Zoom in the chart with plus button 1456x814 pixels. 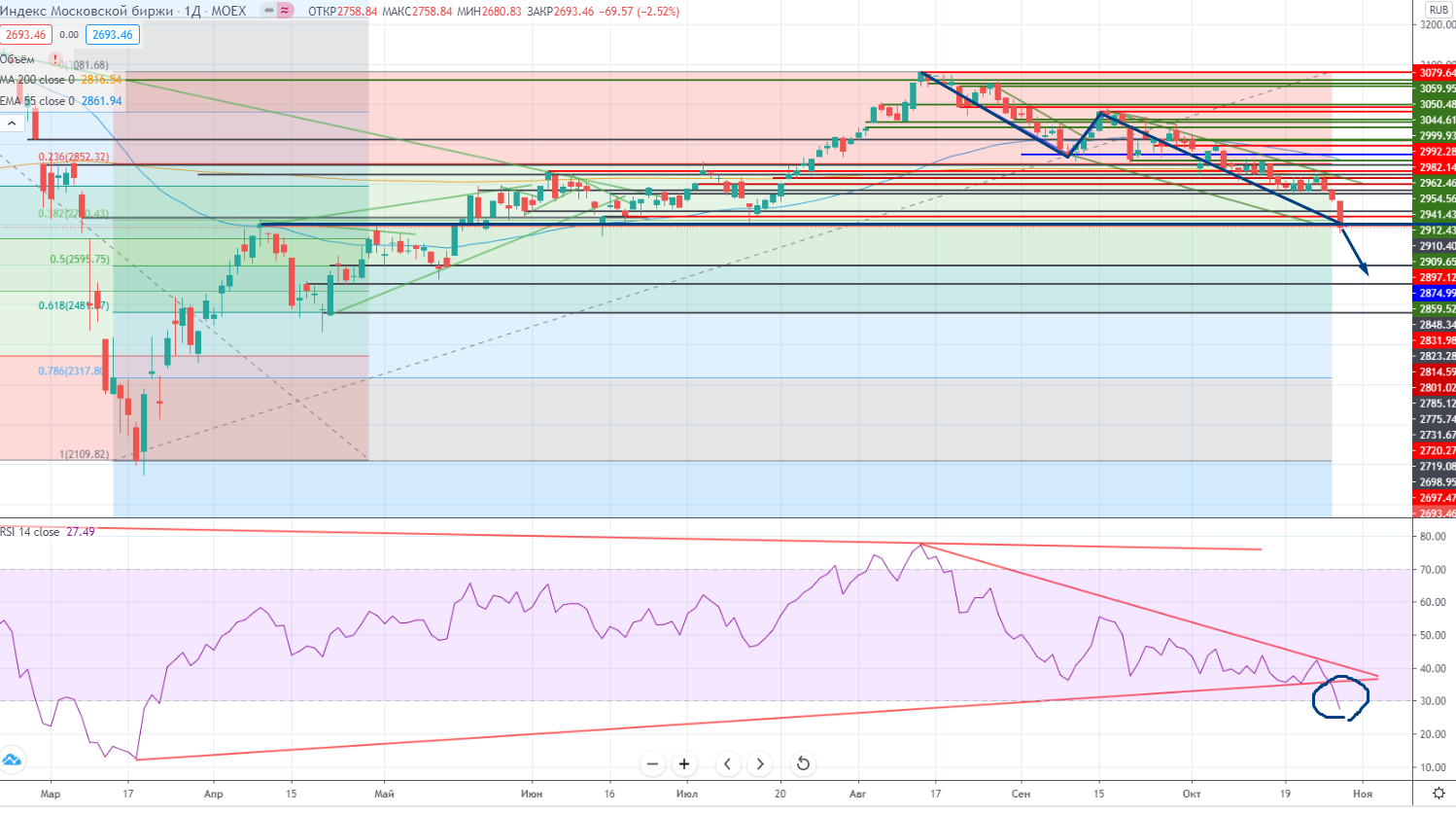coord(684,763)
